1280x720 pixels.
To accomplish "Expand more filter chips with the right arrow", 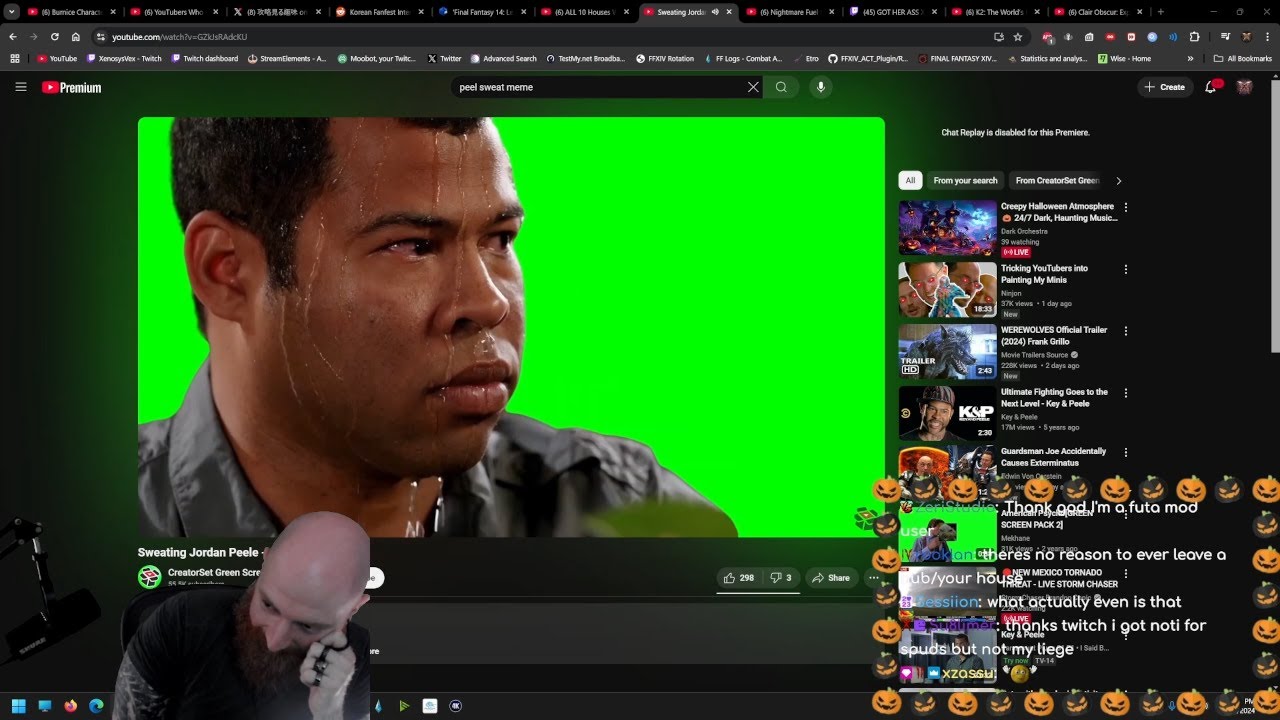I will pyautogui.click(x=1118, y=181).
